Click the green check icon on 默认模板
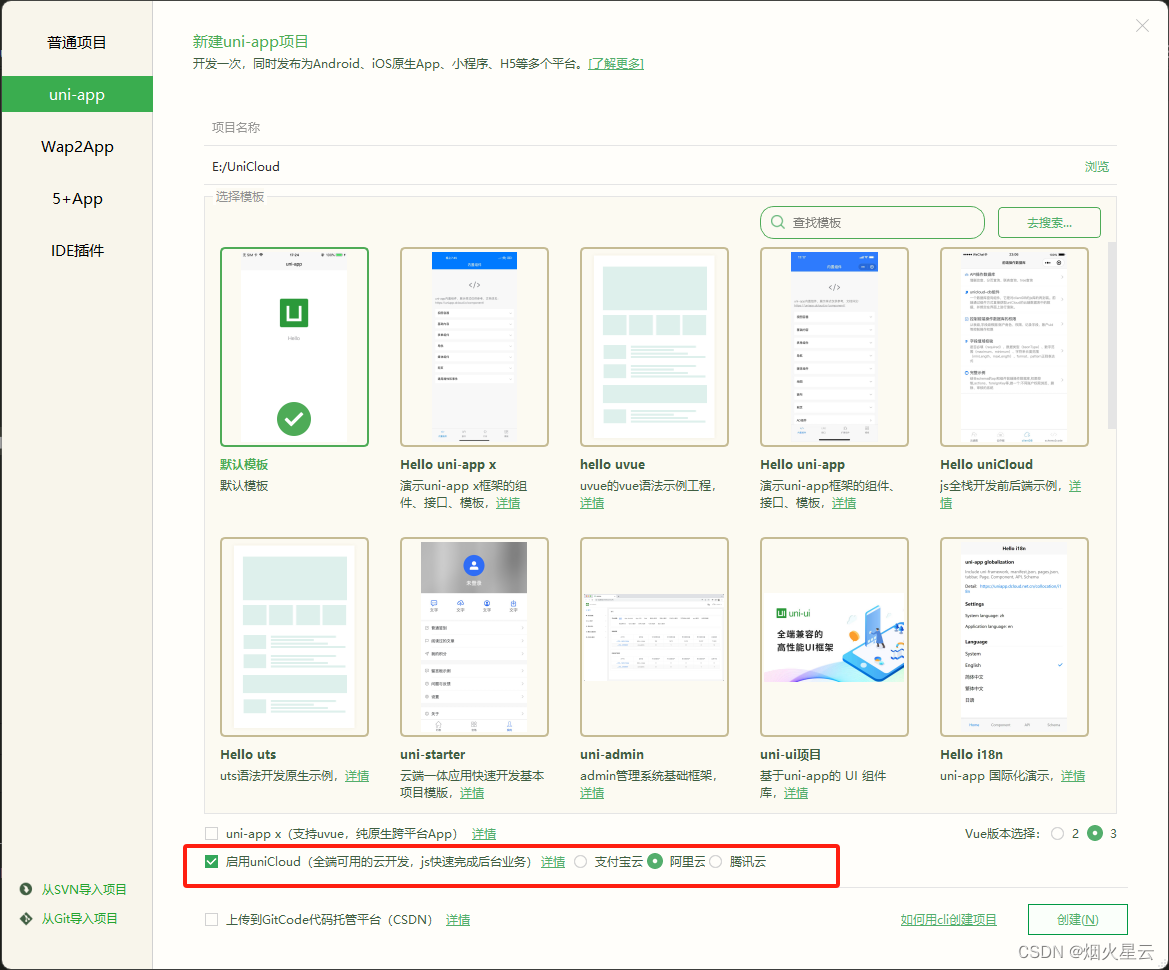Screen dimensions: 1169x970 click(294, 419)
